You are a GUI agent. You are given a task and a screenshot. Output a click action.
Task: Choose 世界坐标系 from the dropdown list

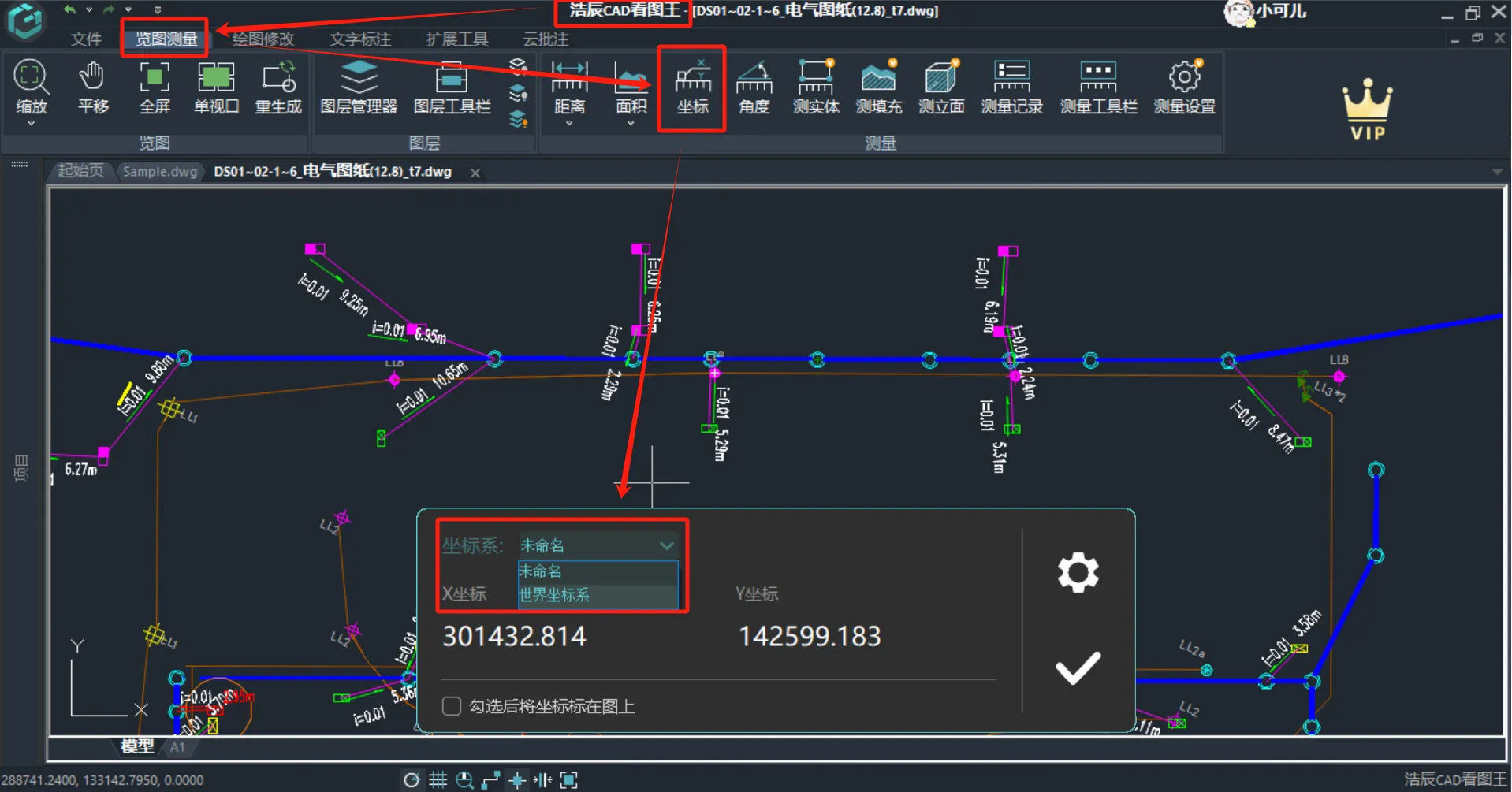(598, 595)
